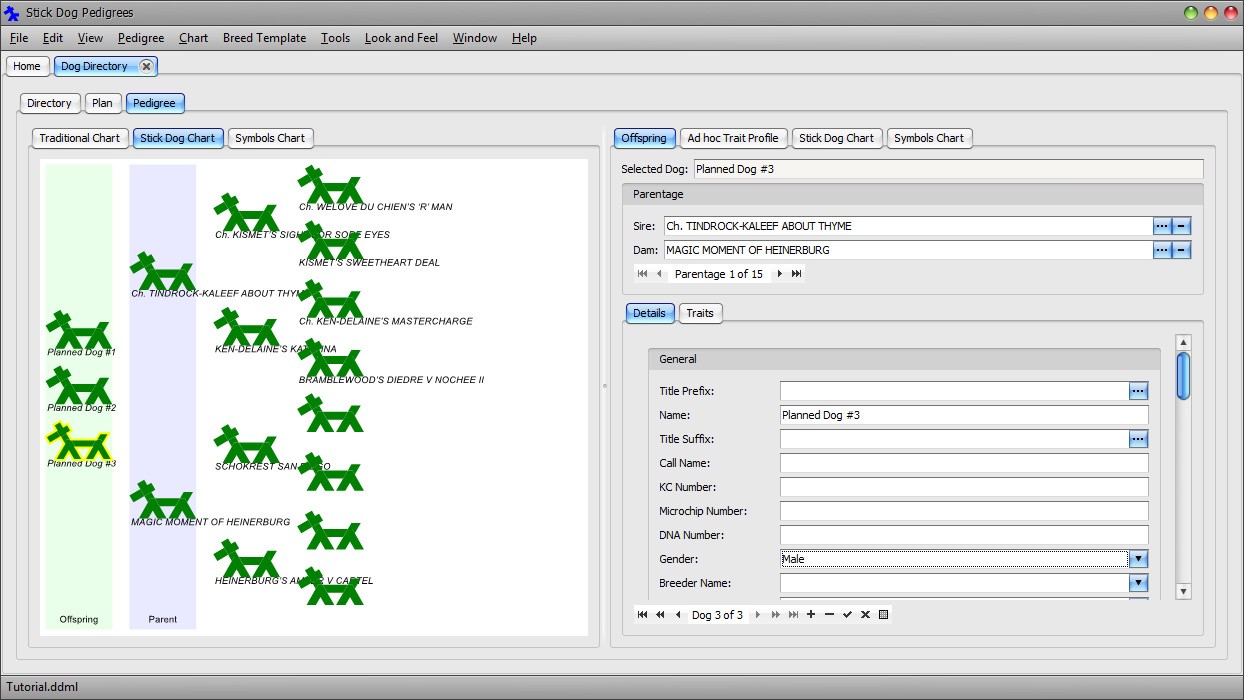Click the details panel vertical scrollbar thumb
This screenshot has height=700, width=1244.
(1183, 376)
